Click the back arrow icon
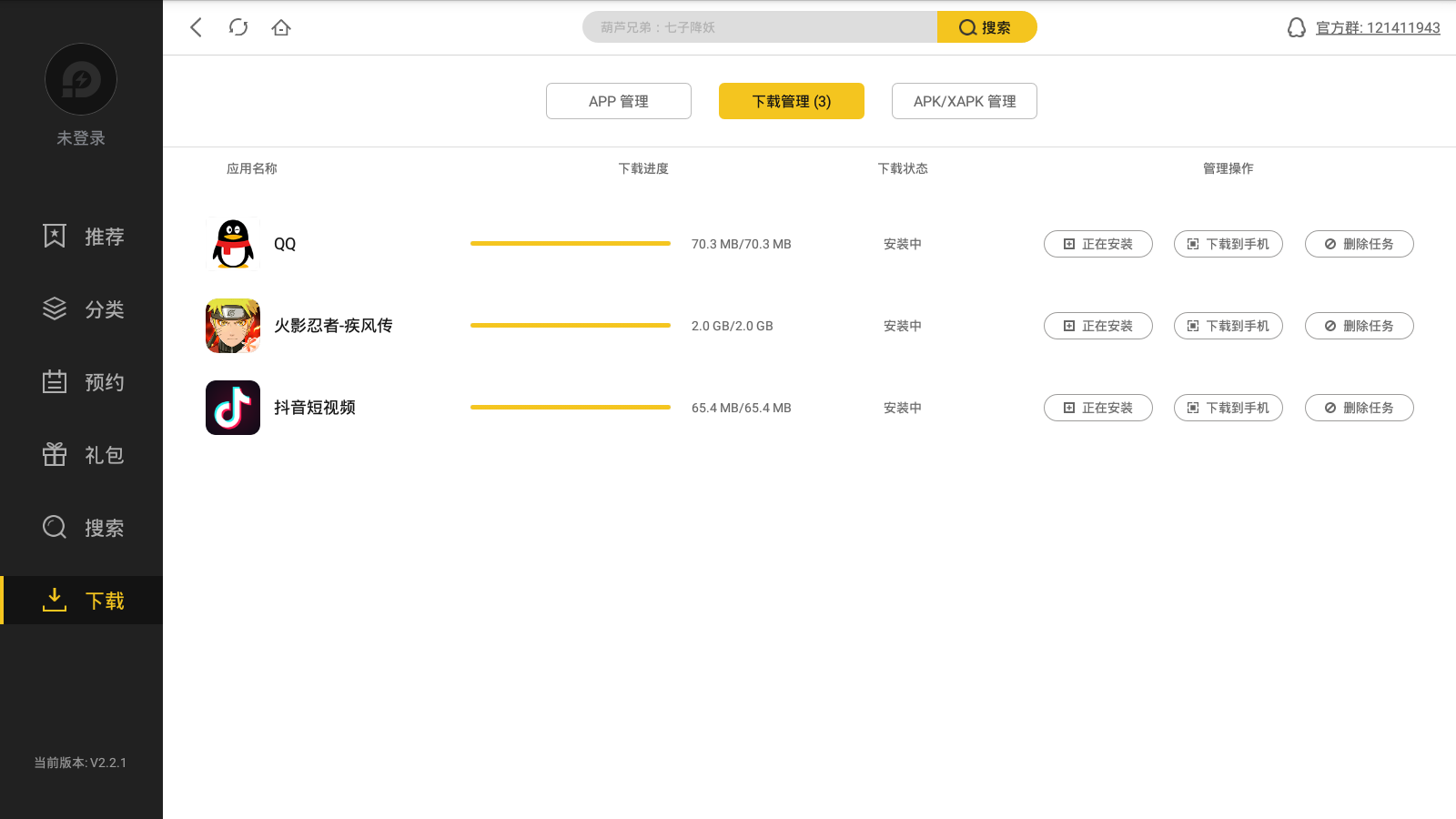The width and height of the screenshot is (1456, 819). pos(196,27)
